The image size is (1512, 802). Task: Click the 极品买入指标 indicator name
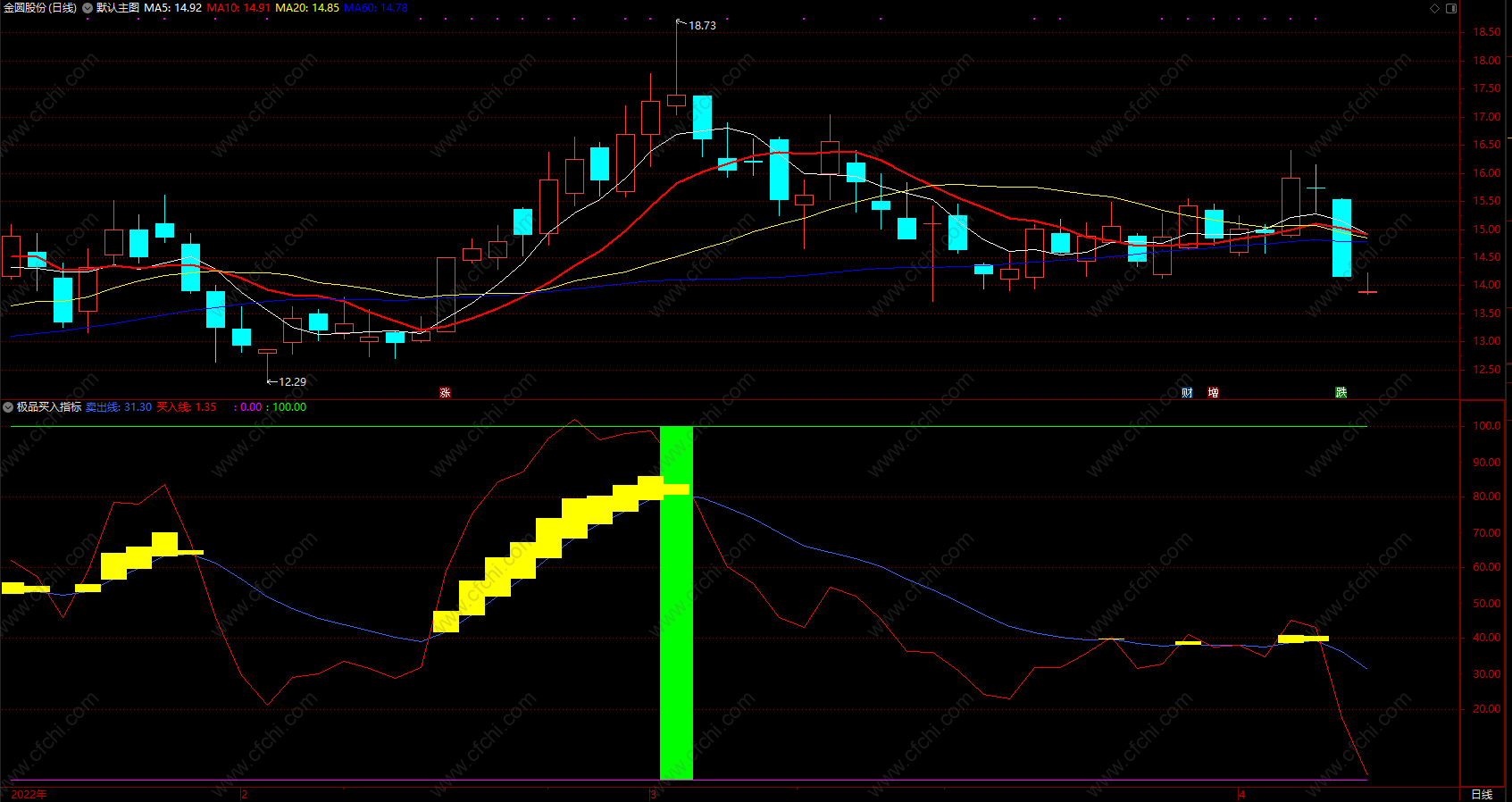tap(49, 407)
